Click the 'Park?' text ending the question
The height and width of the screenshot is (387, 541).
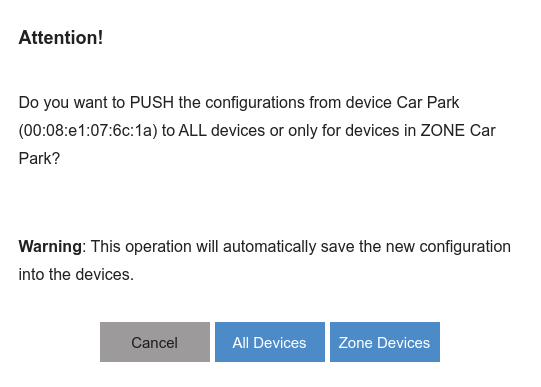click(39, 159)
